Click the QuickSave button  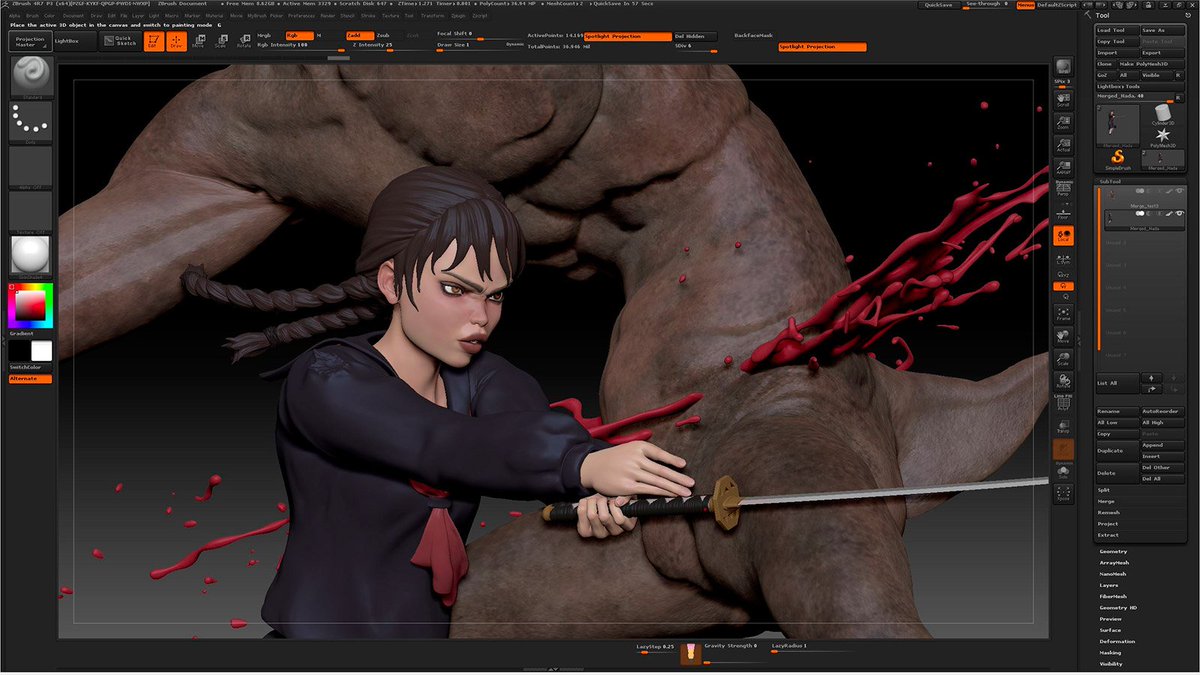(x=938, y=5)
